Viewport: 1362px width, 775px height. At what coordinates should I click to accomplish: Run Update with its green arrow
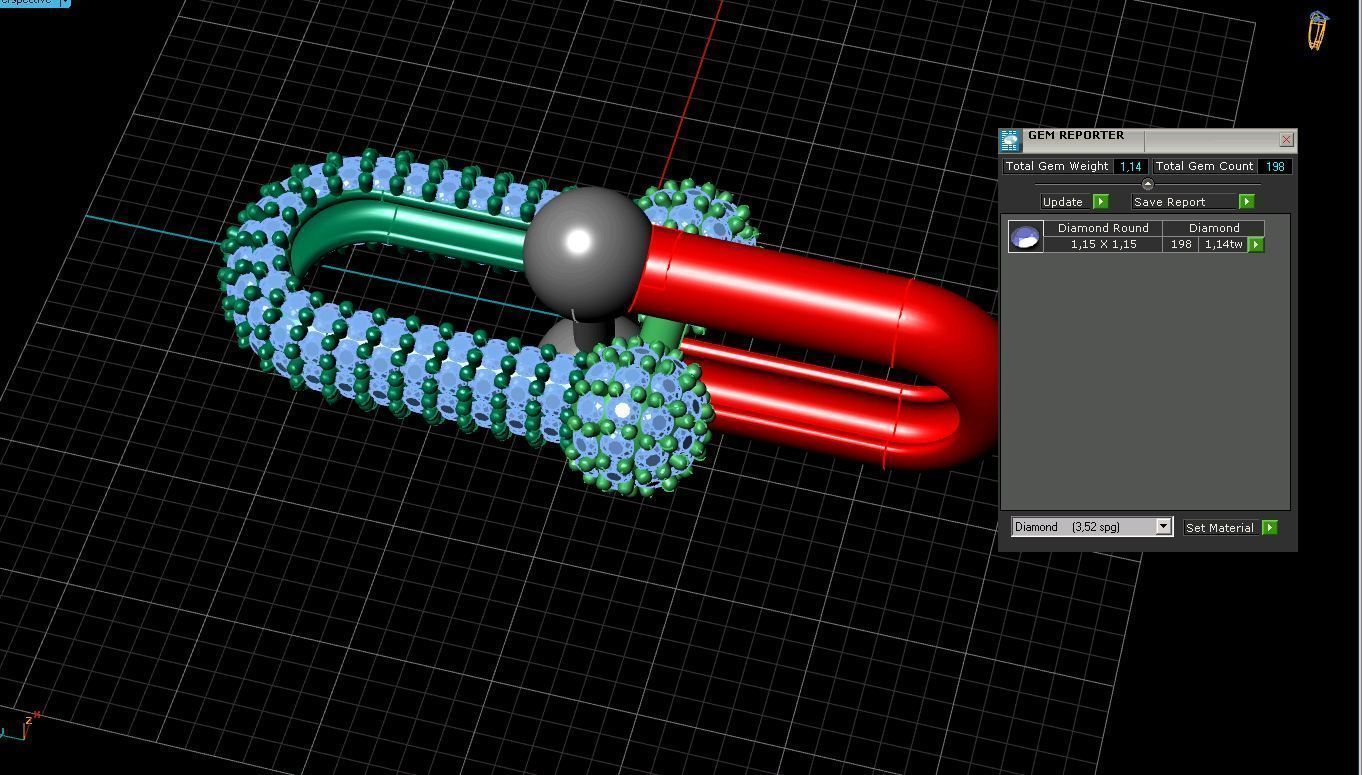click(1100, 201)
